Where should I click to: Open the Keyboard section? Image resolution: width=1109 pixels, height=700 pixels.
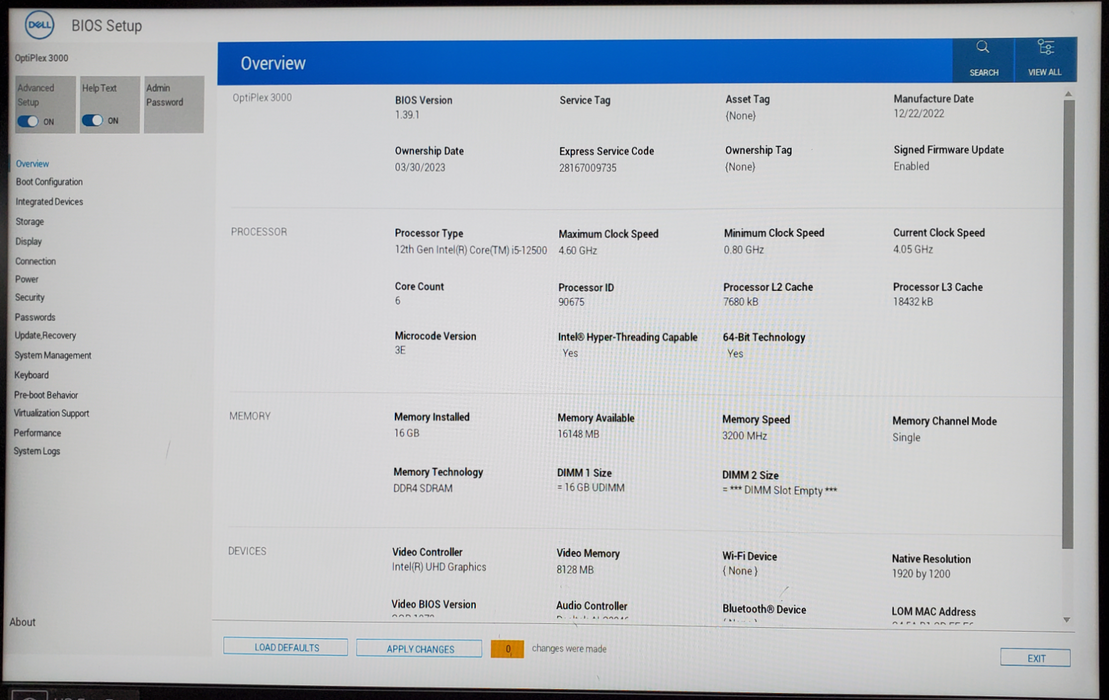coord(32,375)
